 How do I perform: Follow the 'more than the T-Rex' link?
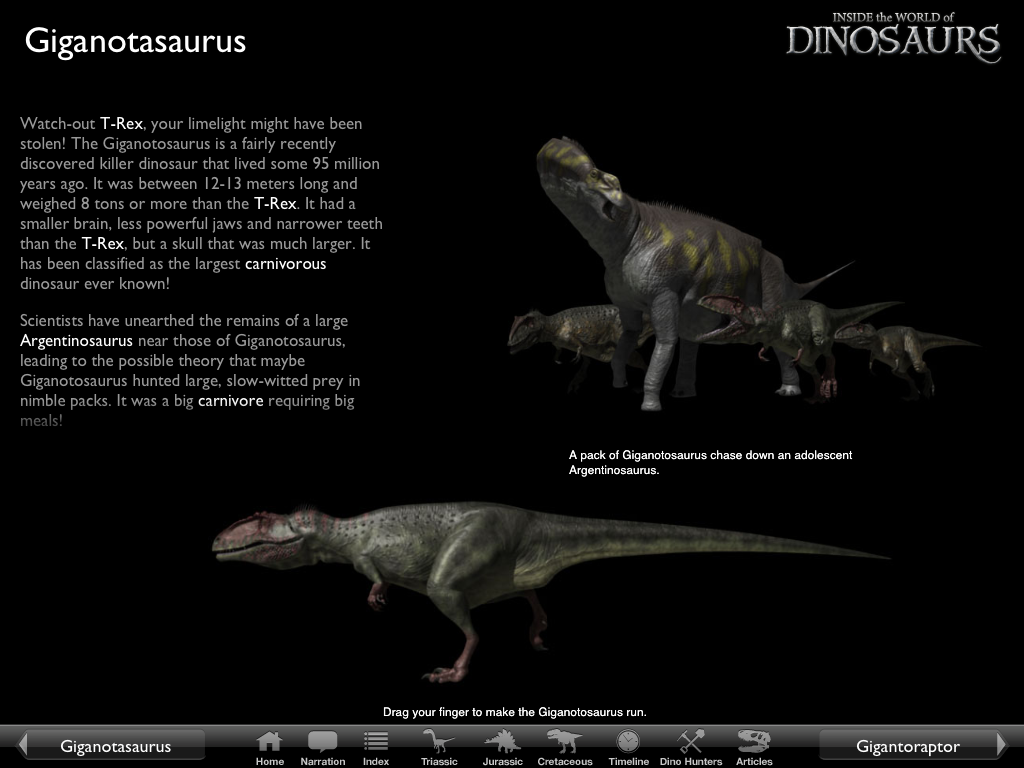tap(275, 204)
